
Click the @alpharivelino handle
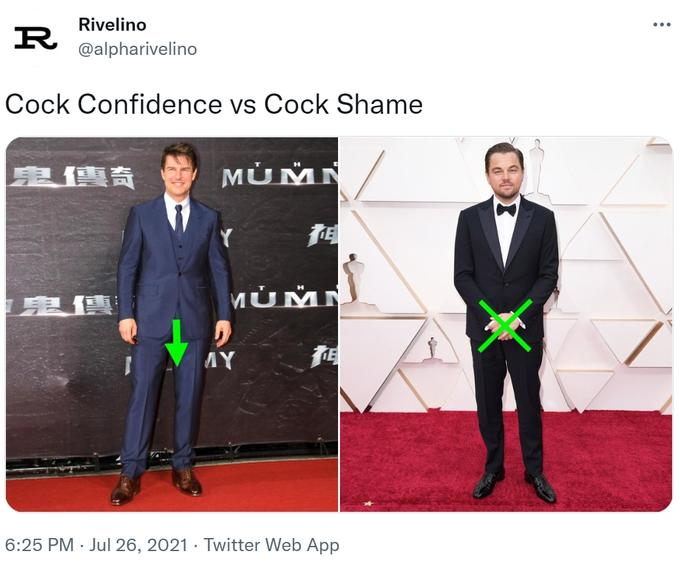click(137, 49)
